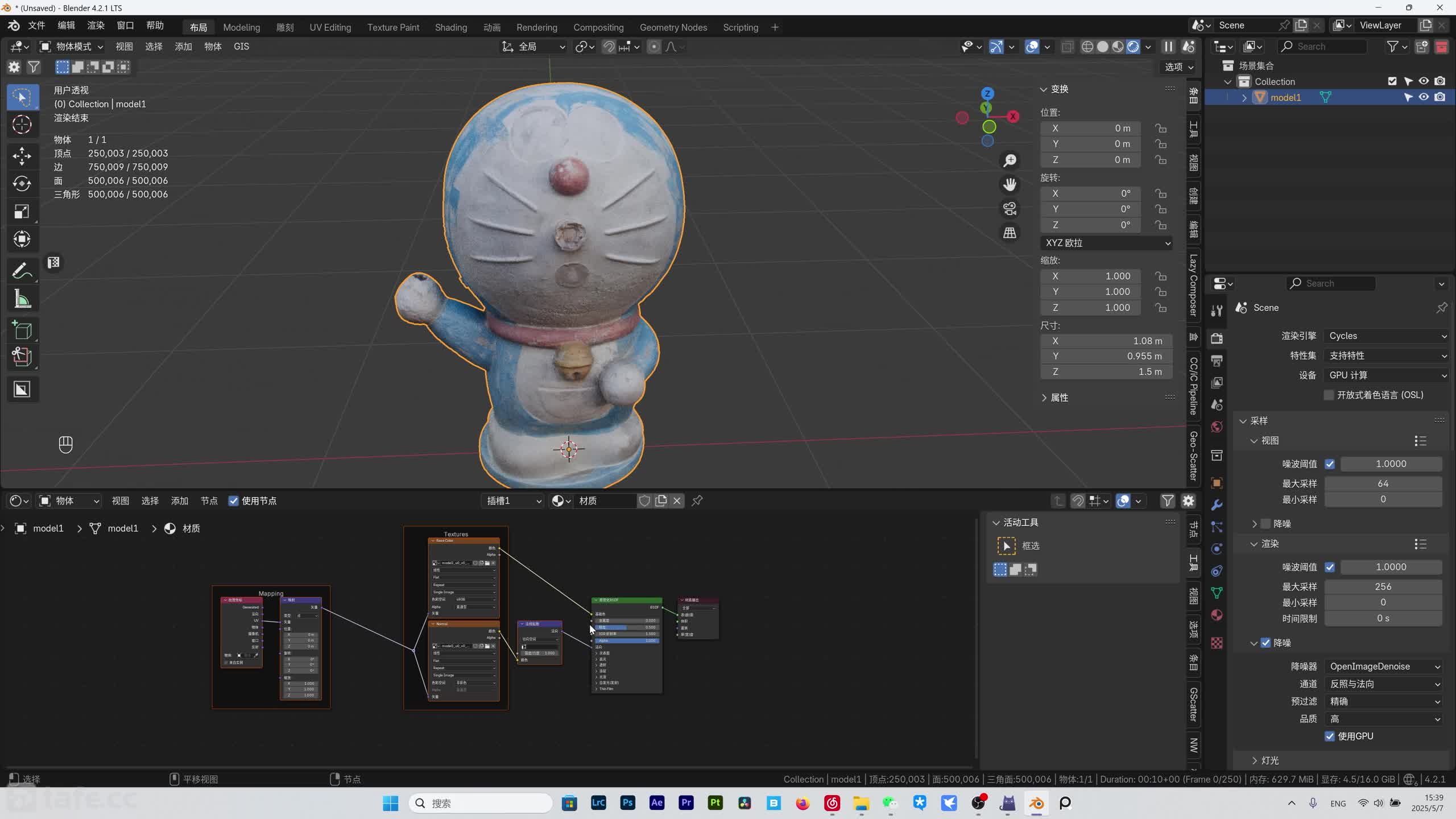Open the Object Data properties tab

(1217, 593)
